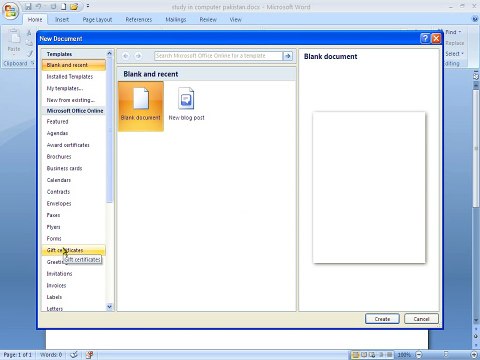Open zoom dialog via 100% label
The width and height of the screenshot is (480, 360).
404,355
